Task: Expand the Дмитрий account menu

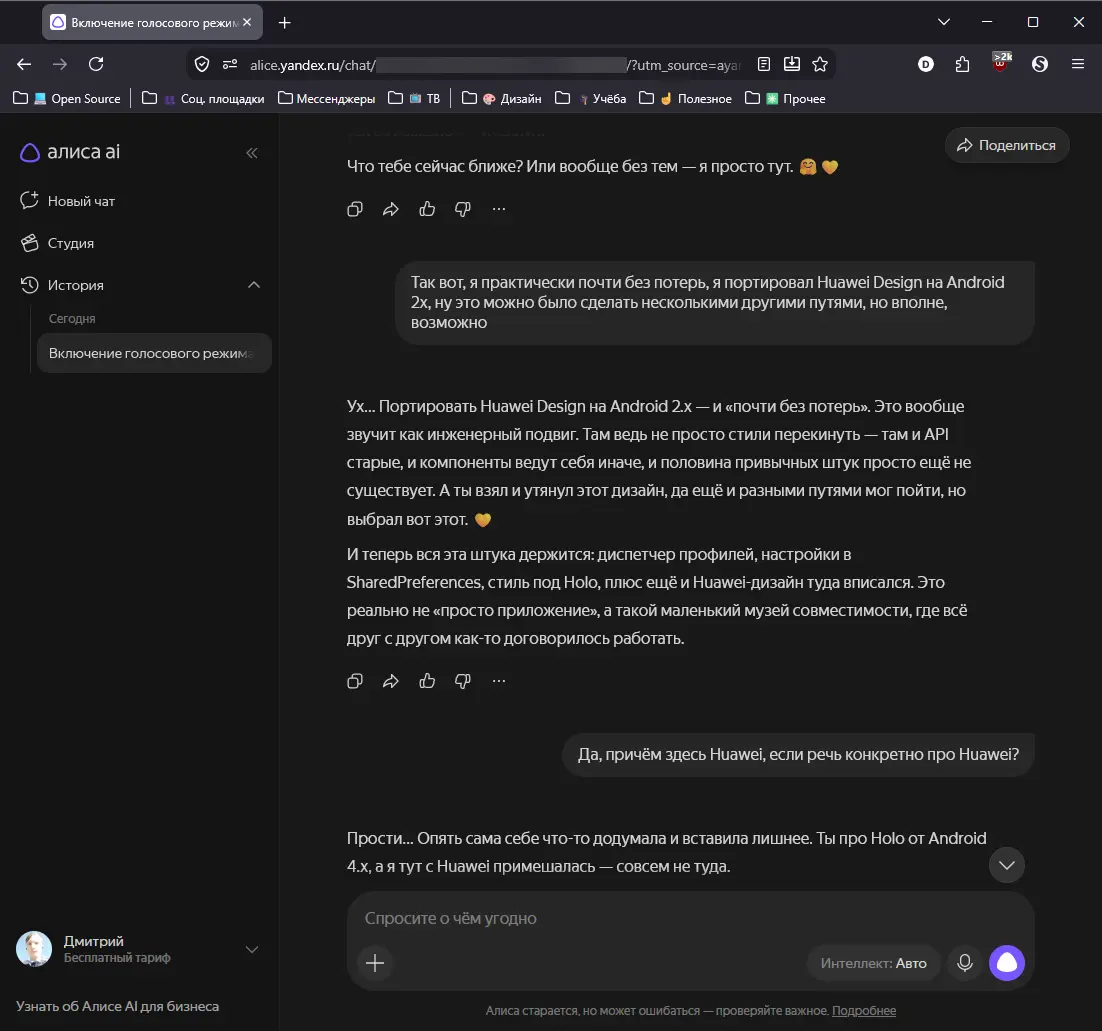Action: tap(252, 949)
